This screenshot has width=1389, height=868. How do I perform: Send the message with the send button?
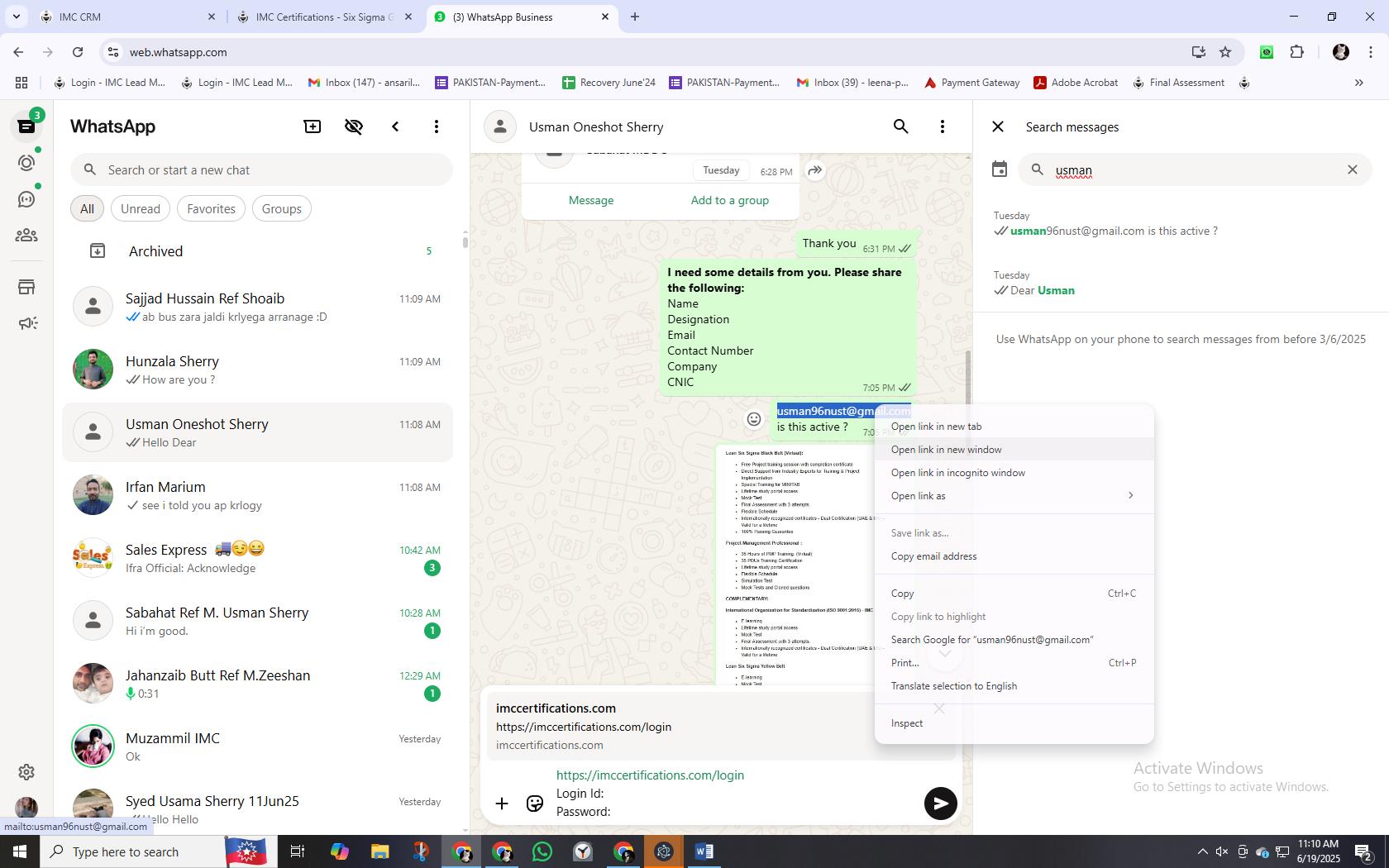point(940,803)
